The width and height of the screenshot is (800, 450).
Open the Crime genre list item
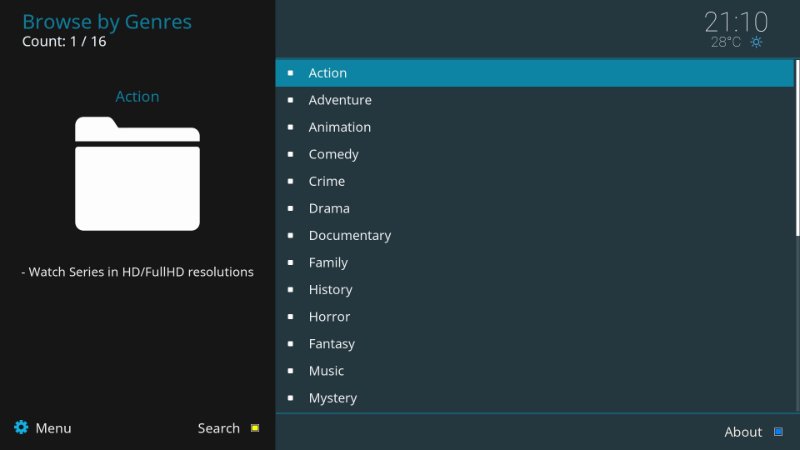[326, 181]
